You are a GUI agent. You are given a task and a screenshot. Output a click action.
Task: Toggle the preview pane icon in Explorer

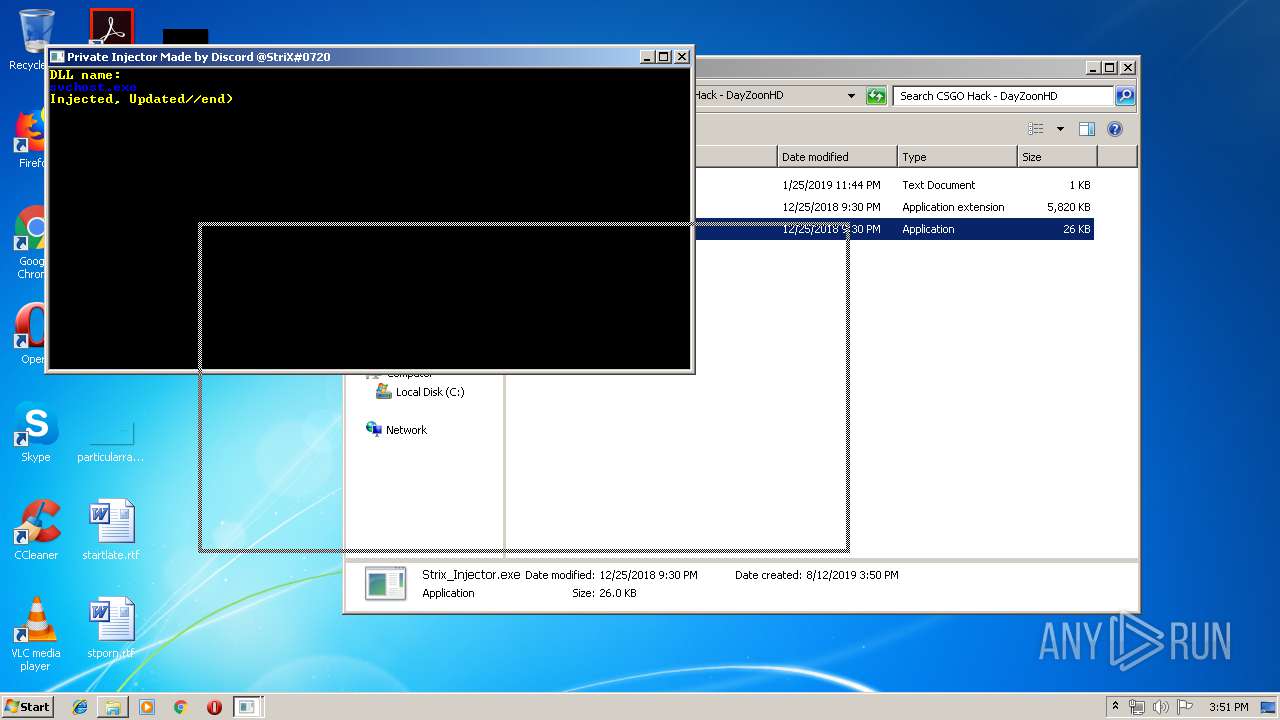point(1087,129)
